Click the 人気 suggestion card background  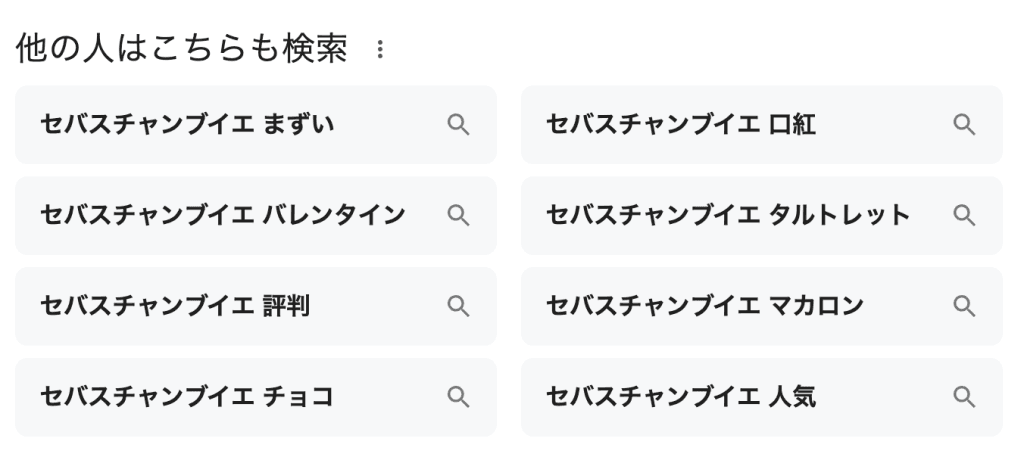[x=880, y=397]
